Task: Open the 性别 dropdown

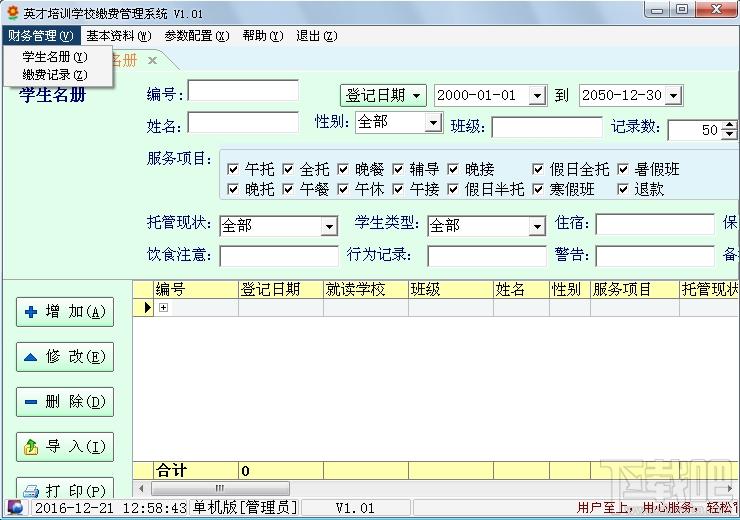Action: click(x=433, y=123)
